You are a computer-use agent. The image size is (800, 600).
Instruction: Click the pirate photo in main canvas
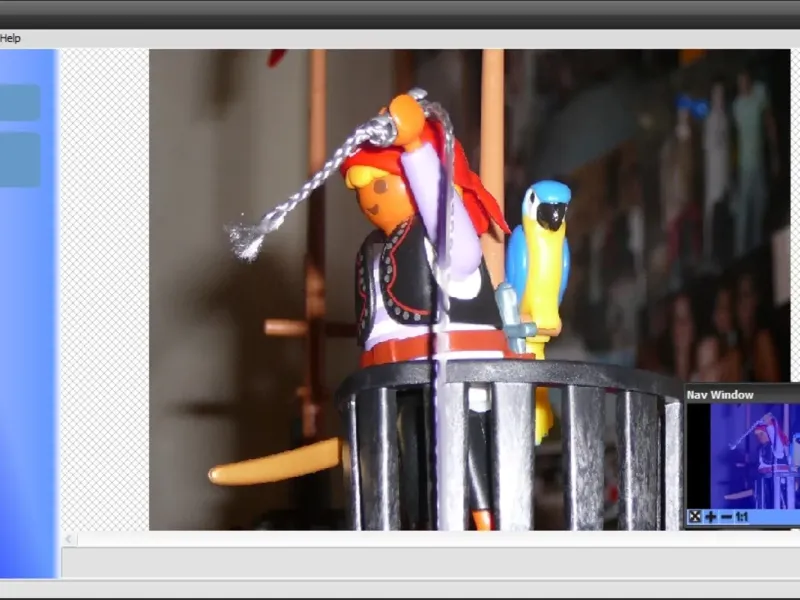(x=469, y=289)
